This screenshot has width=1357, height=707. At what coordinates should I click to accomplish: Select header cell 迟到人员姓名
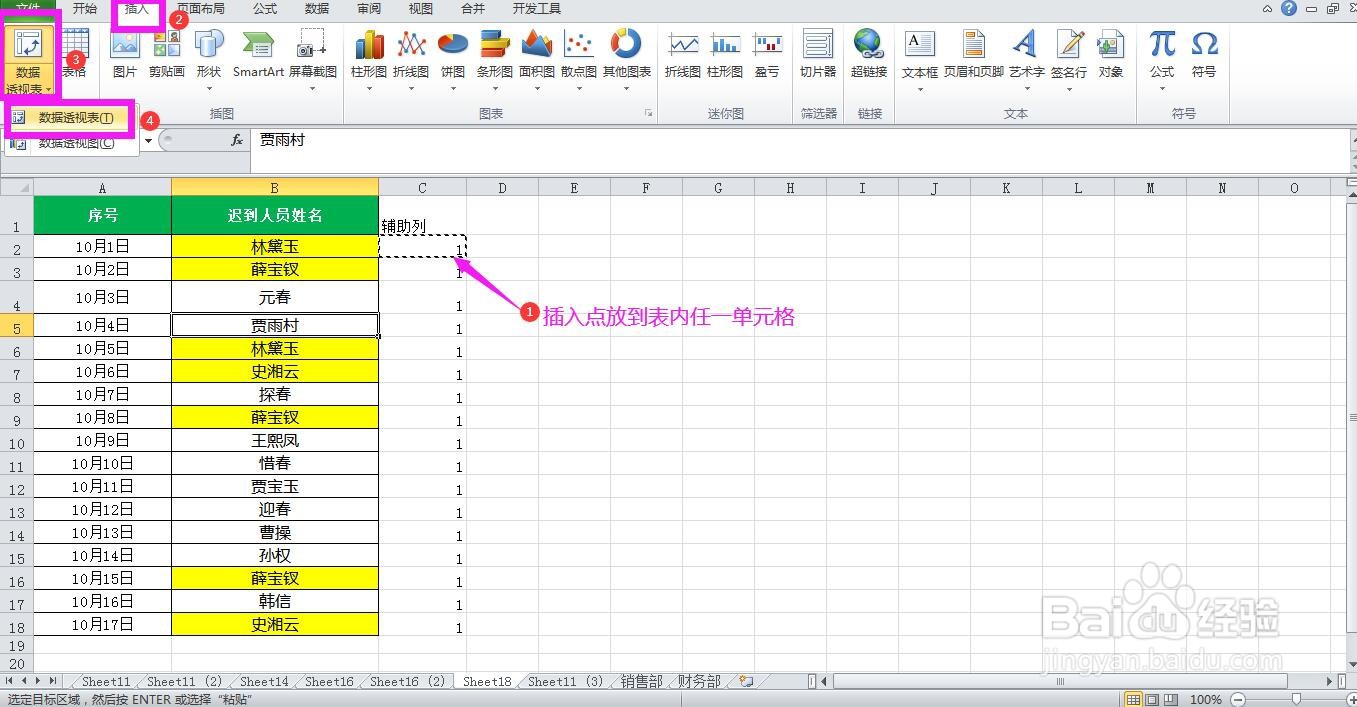tap(275, 215)
